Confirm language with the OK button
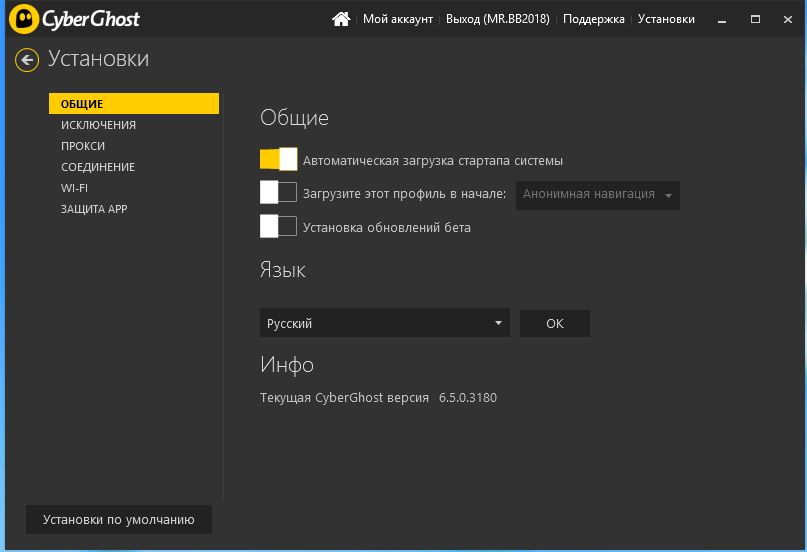Image resolution: width=807 pixels, height=552 pixels. pyautogui.click(x=554, y=324)
